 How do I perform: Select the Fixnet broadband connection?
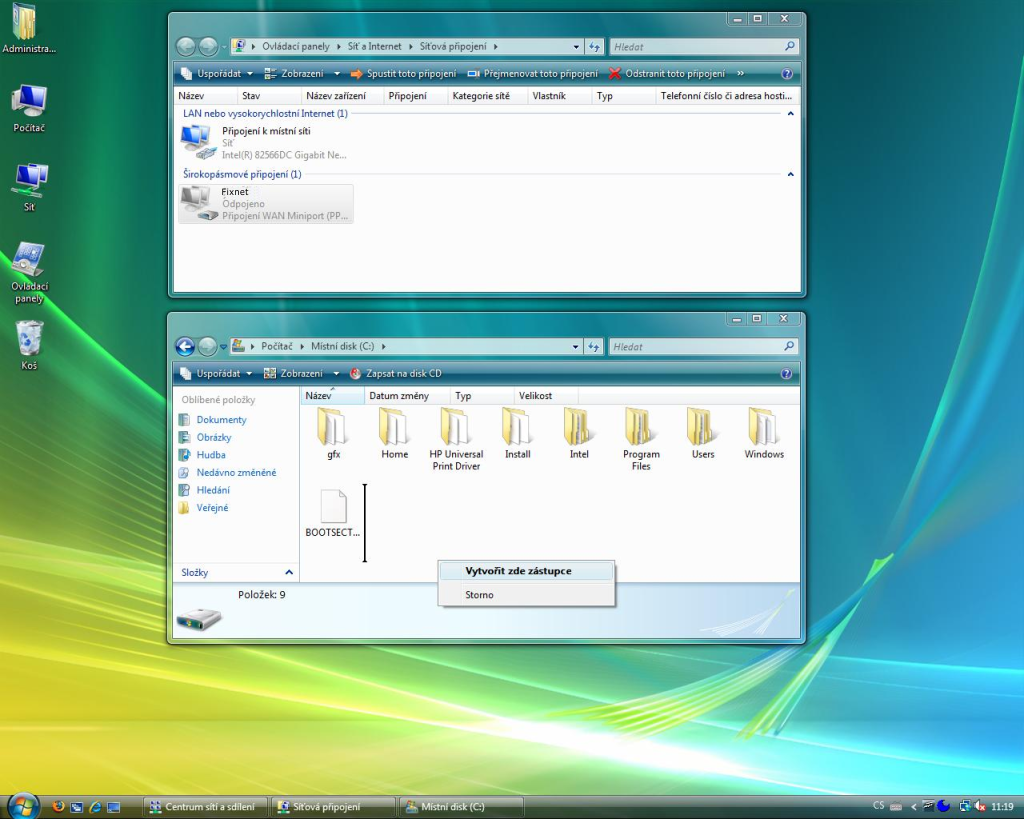coord(266,204)
